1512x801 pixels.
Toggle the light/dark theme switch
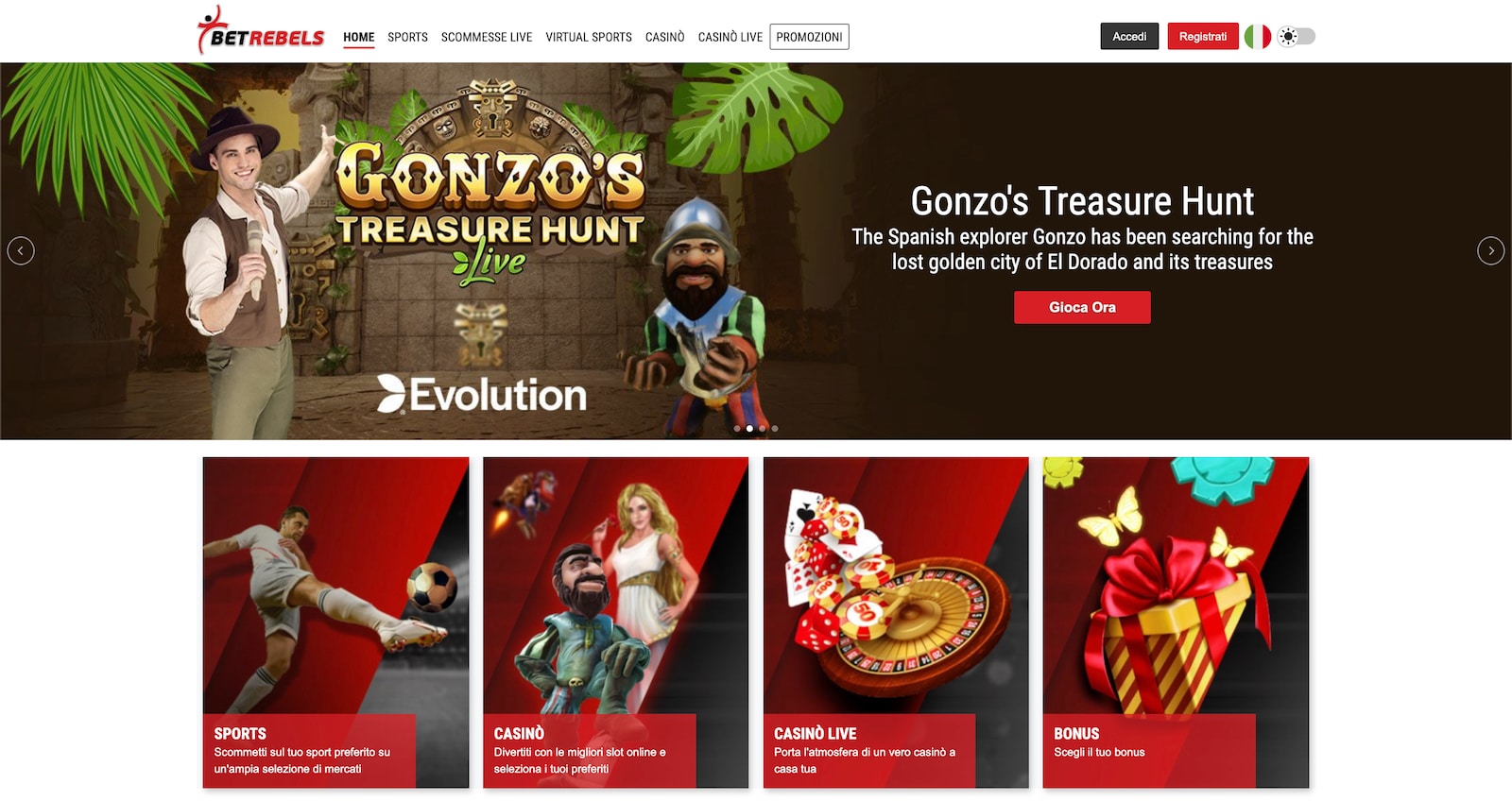[1296, 37]
